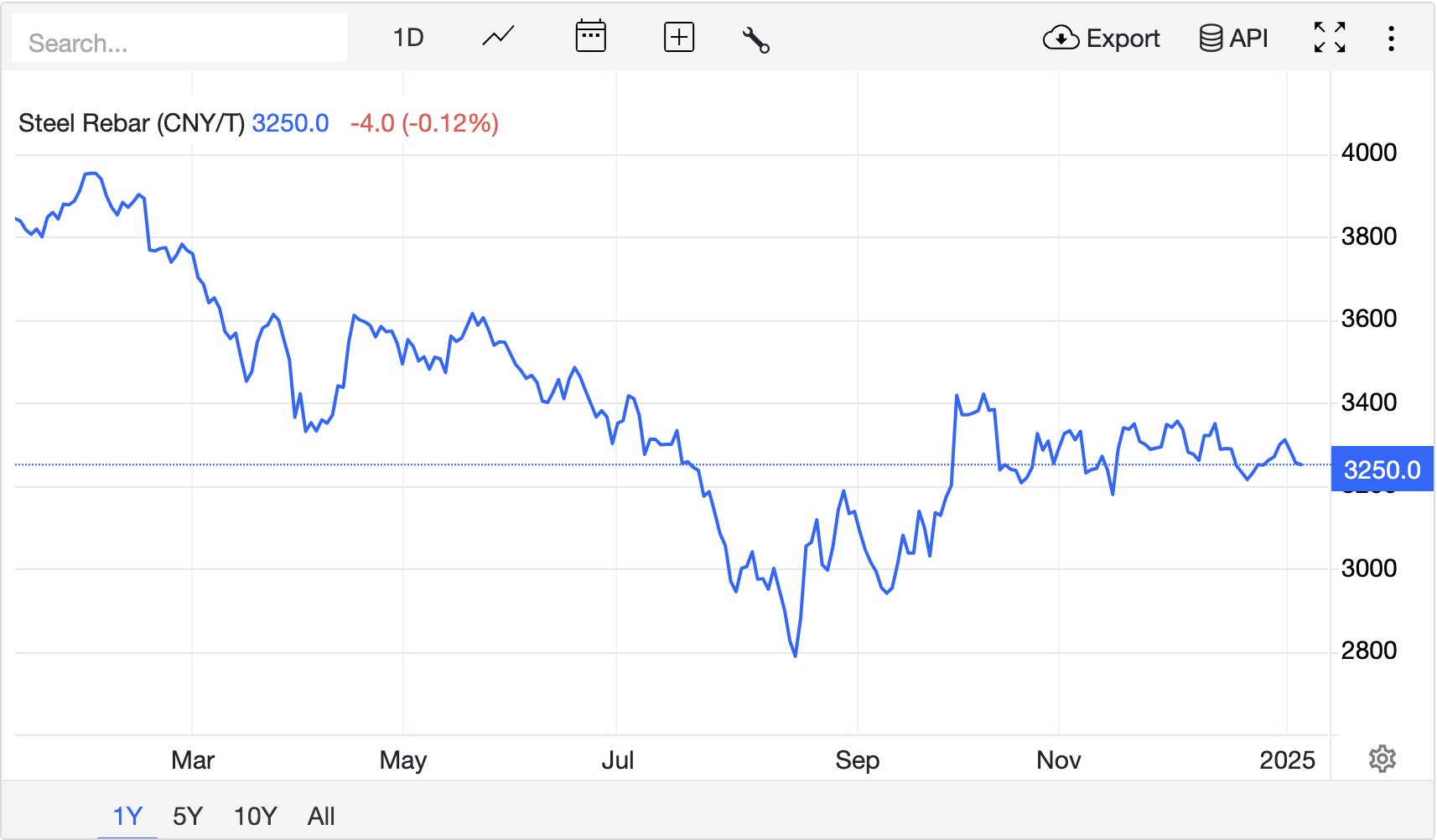Click the Steel Rebar (CNY/T) title
1437x840 pixels.
tap(132, 123)
